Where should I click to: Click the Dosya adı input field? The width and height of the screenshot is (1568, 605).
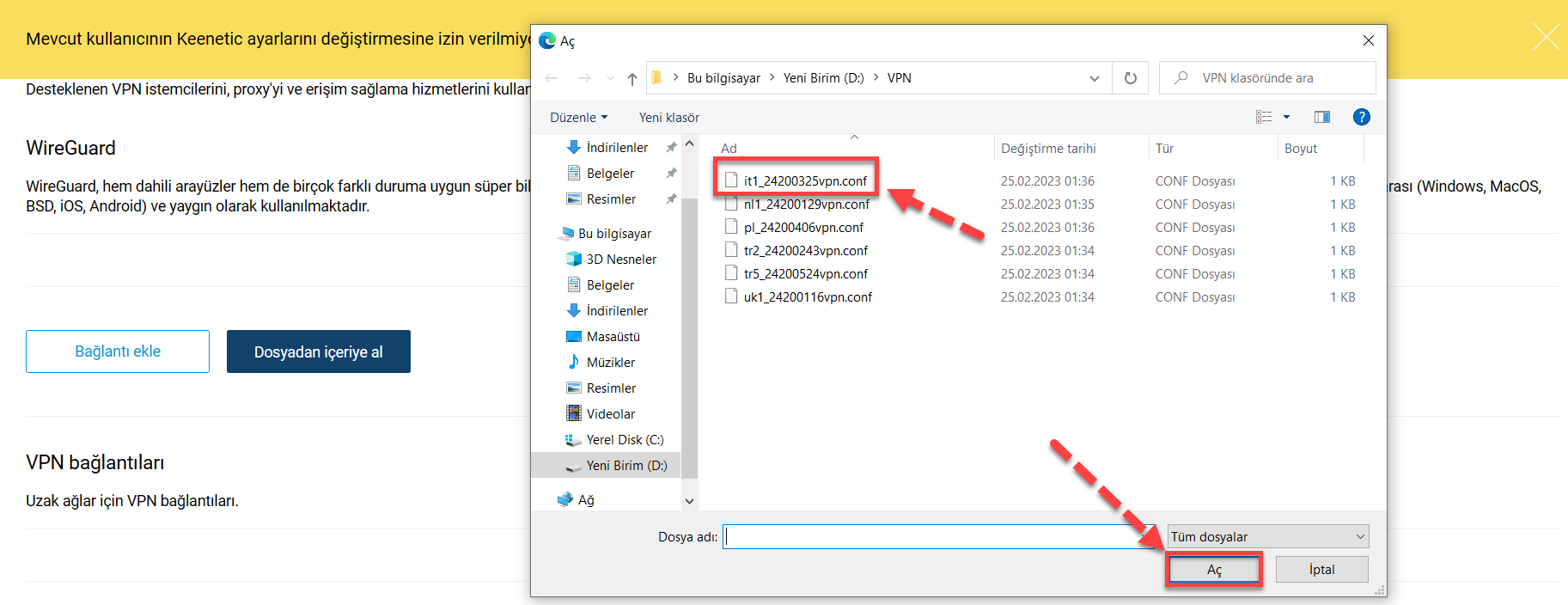[938, 537]
